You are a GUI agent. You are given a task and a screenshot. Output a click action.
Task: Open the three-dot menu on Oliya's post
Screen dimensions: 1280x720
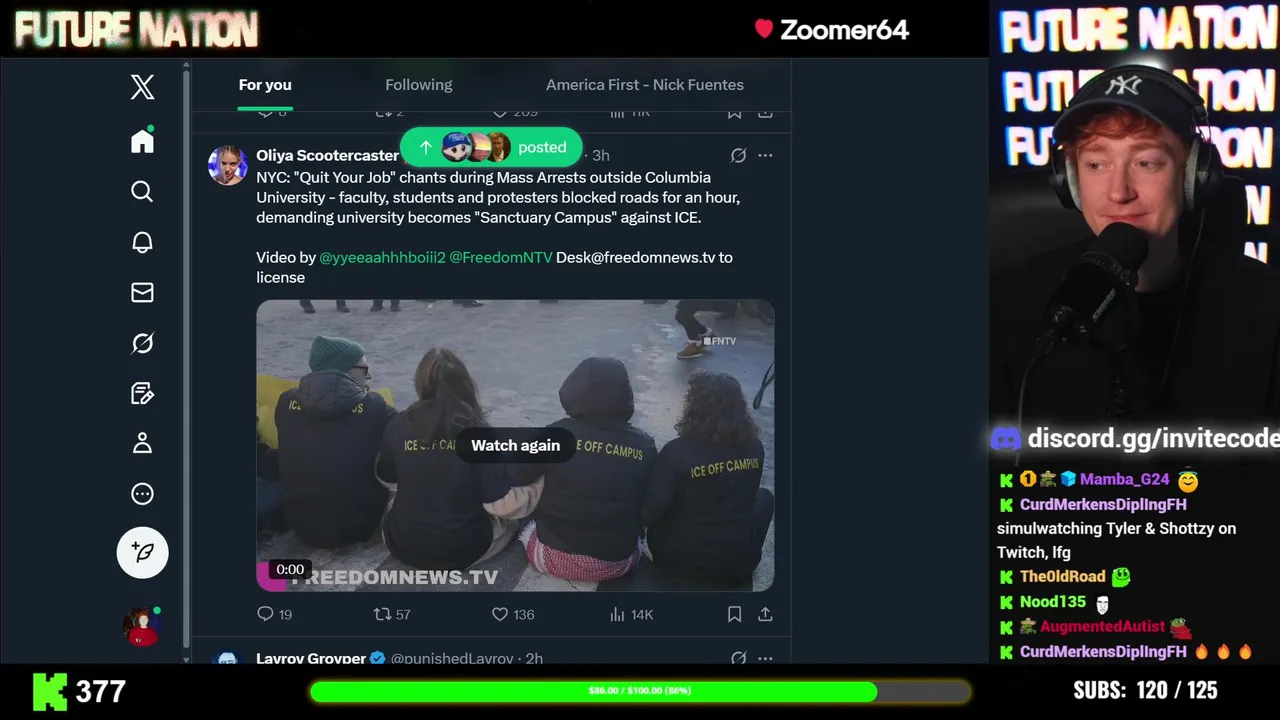765,155
